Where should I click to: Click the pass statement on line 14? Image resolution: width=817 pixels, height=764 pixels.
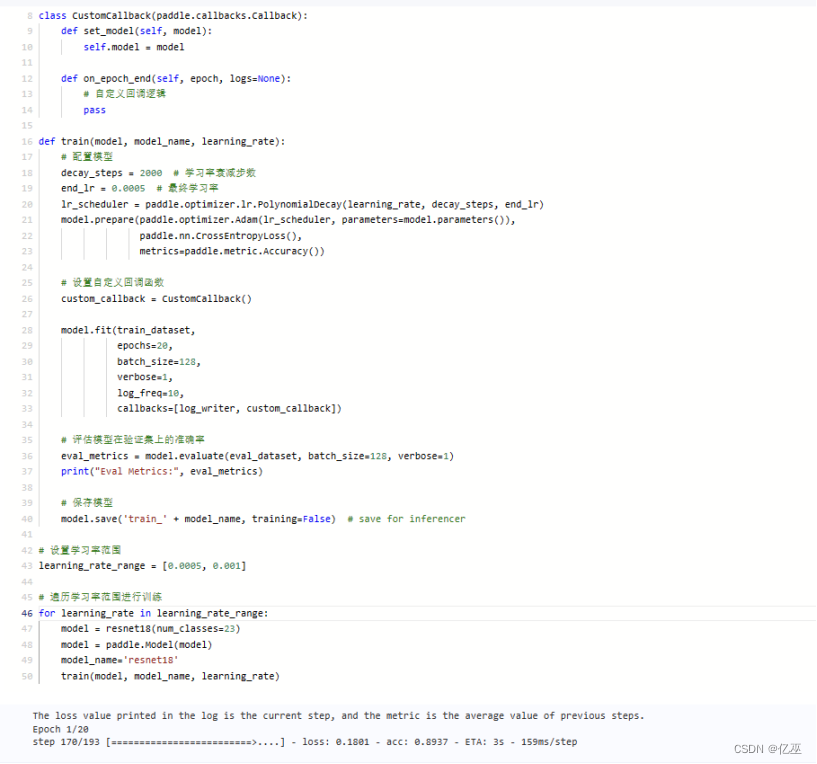click(x=95, y=110)
